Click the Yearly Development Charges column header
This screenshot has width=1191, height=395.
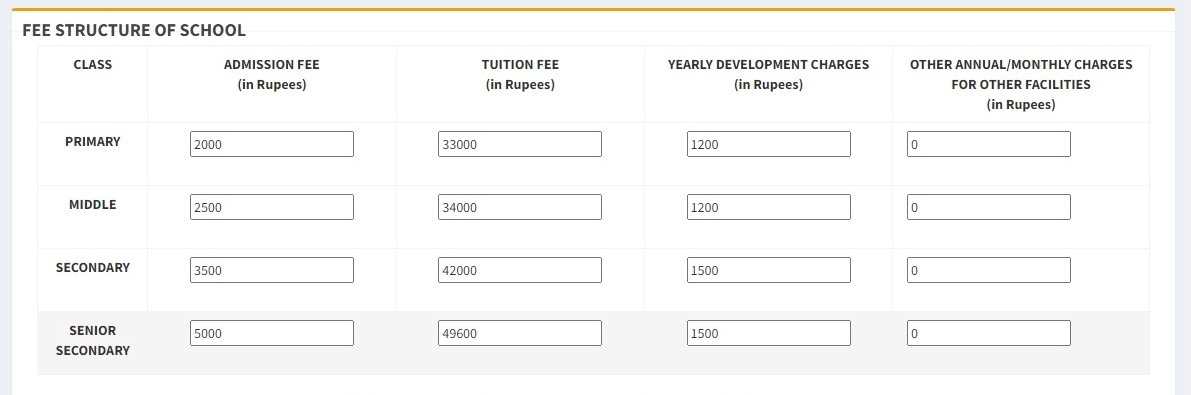point(768,74)
